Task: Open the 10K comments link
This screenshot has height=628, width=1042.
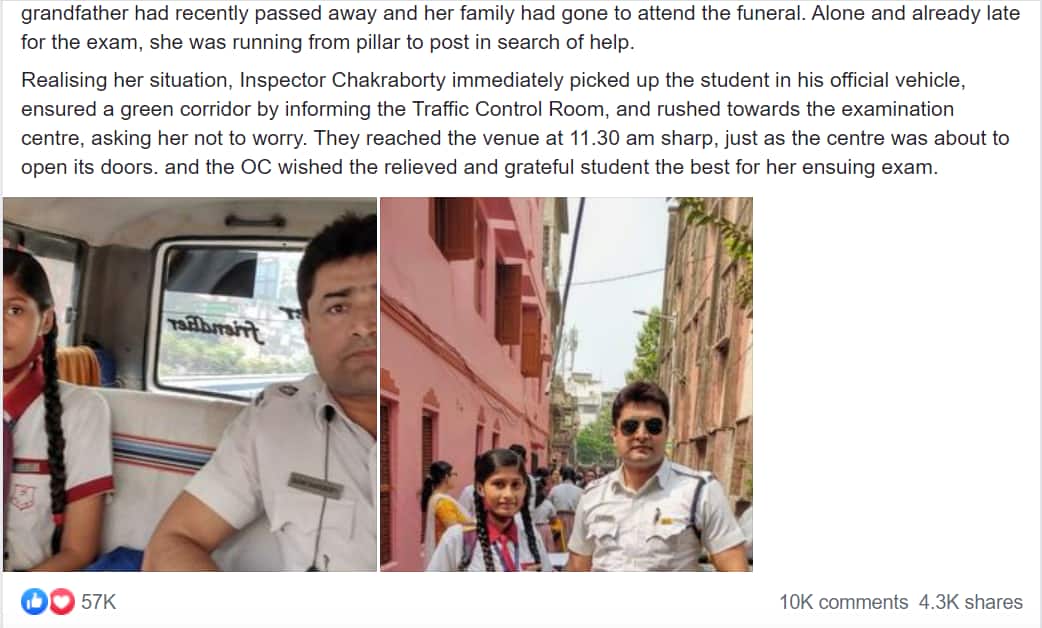Action: [843, 602]
